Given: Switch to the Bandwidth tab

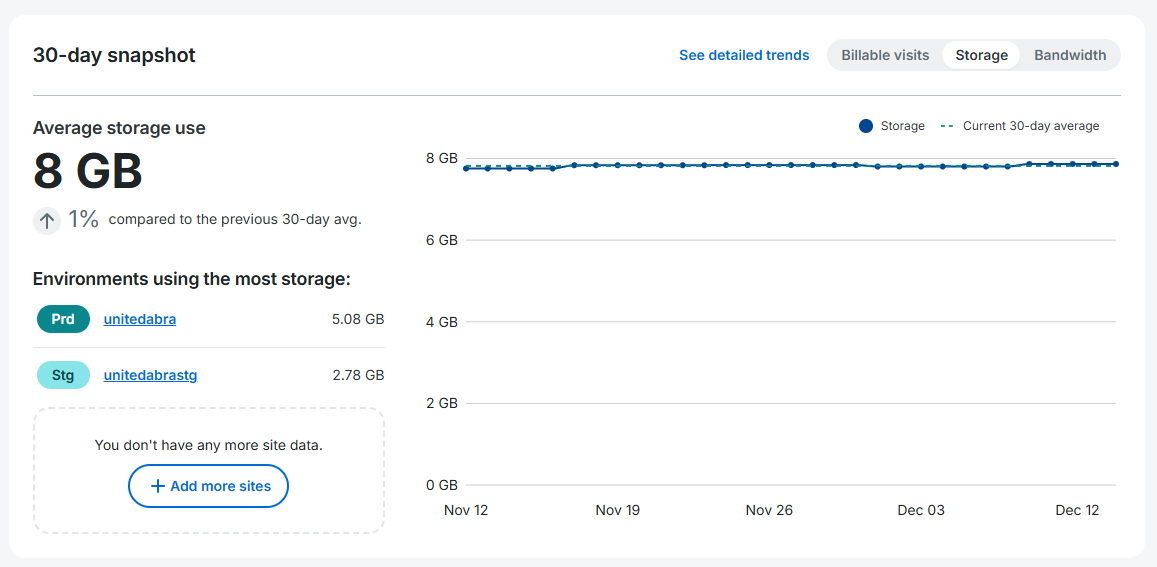Looking at the screenshot, I should pos(1070,55).
